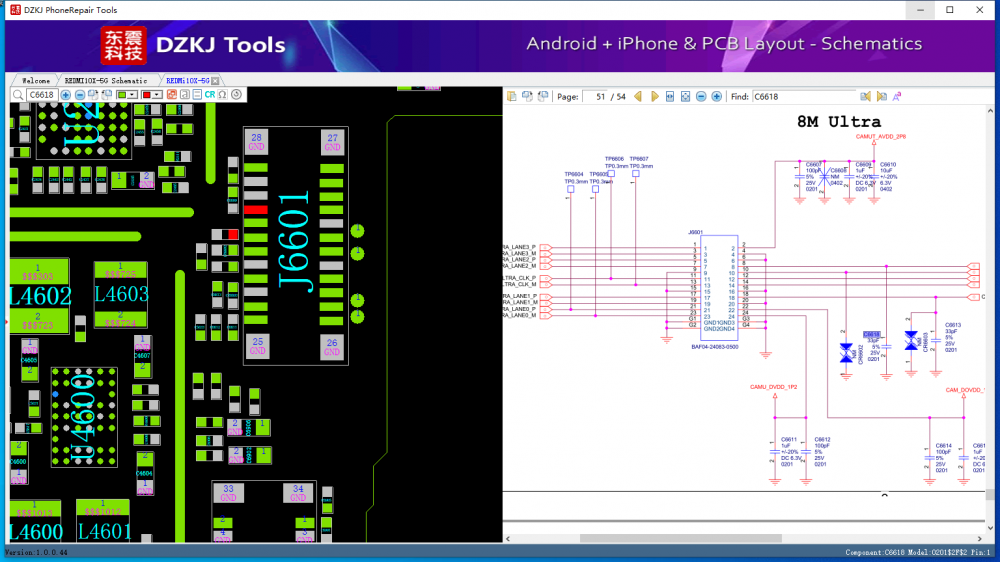The width and height of the screenshot is (1000, 562).
Task: Select the REDMI10X-5G layout tab
Action: point(188,81)
